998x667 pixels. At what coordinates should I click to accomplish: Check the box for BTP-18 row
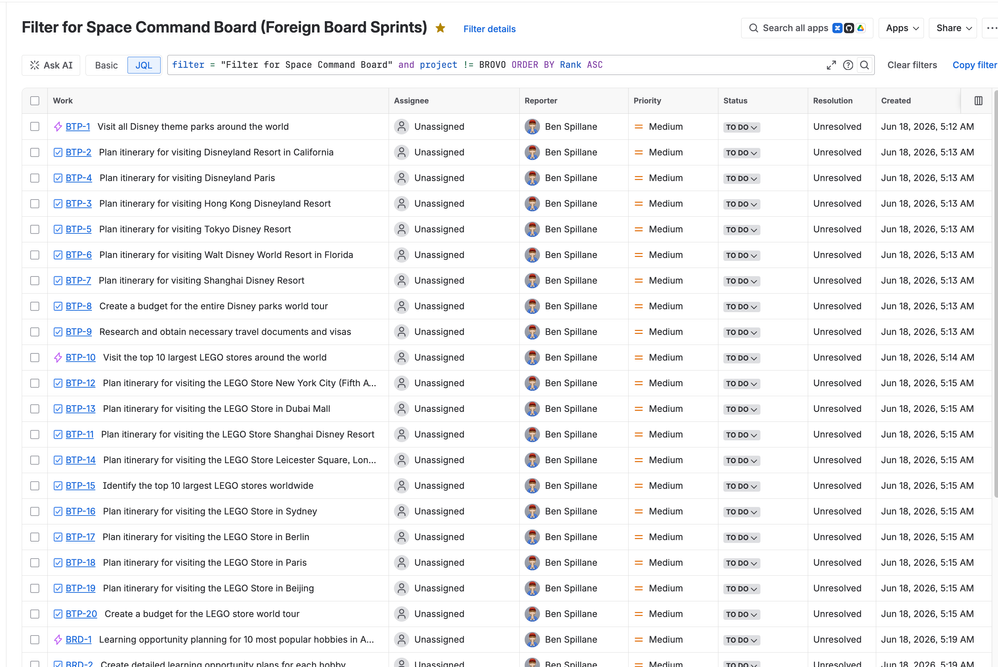pyautogui.click(x=35, y=563)
